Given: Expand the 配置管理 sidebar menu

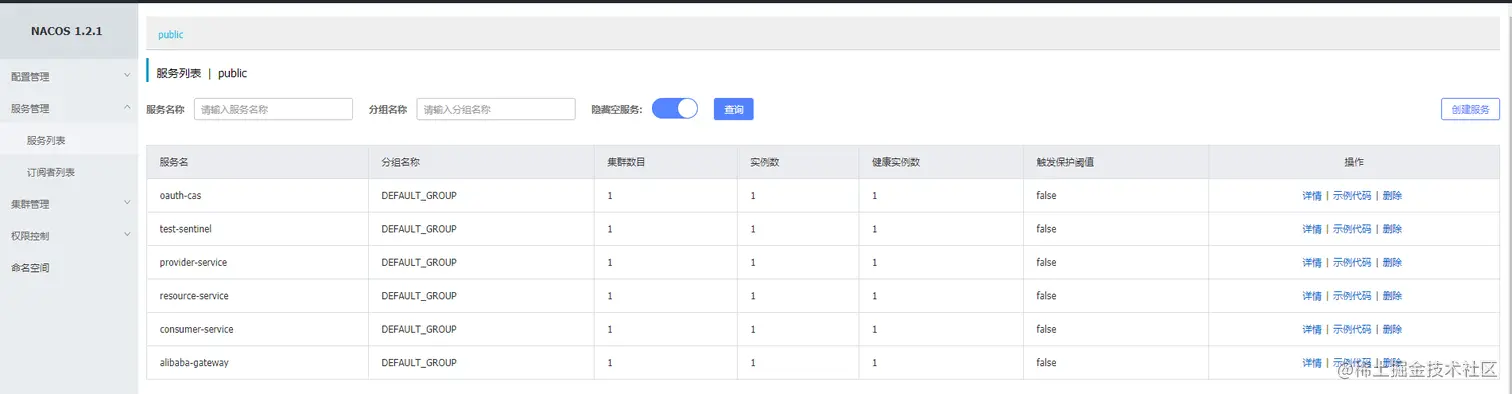Looking at the screenshot, I should [69, 76].
